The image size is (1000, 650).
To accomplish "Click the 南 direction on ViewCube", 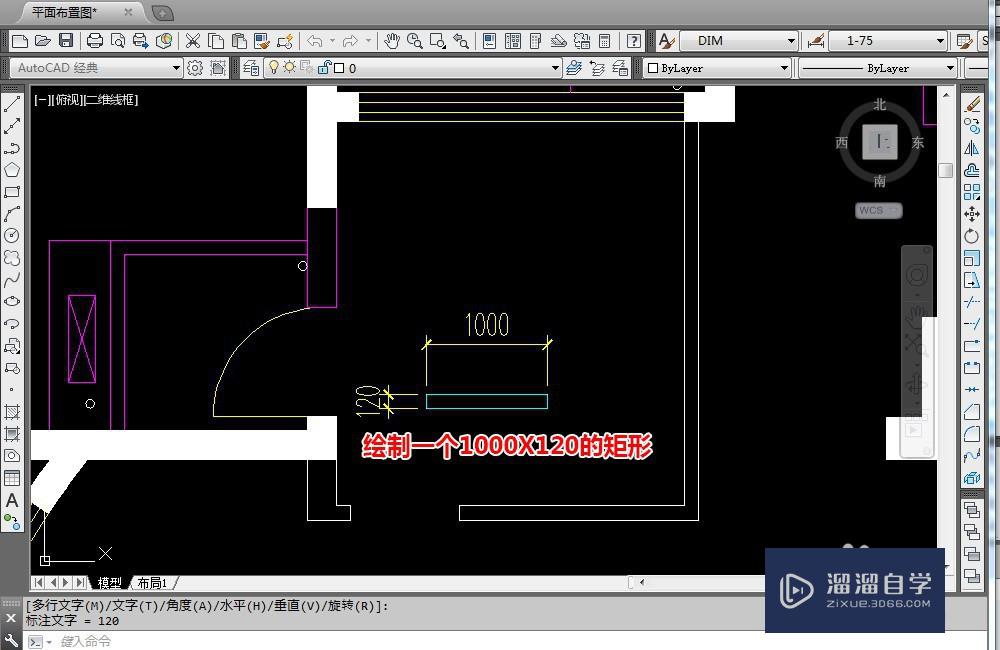I will [879, 181].
